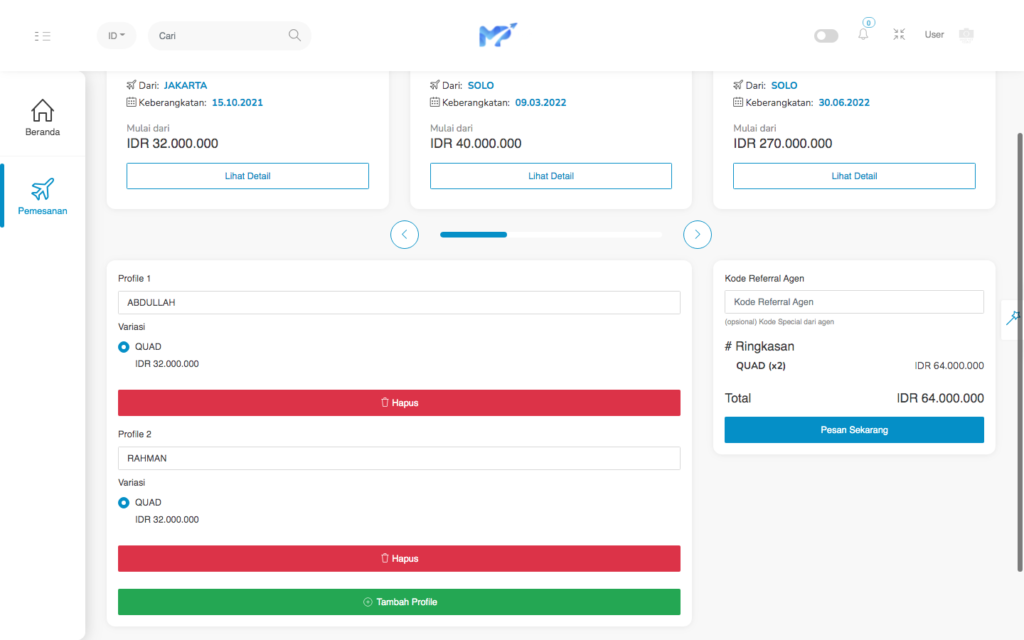Click the carousel progress bar
Image resolution: width=1024 pixels, height=640 pixels.
click(x=550, y=235)
